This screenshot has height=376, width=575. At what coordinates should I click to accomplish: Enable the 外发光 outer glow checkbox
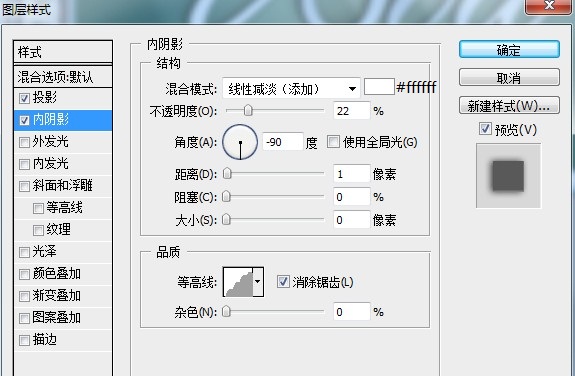click(24, 142)
